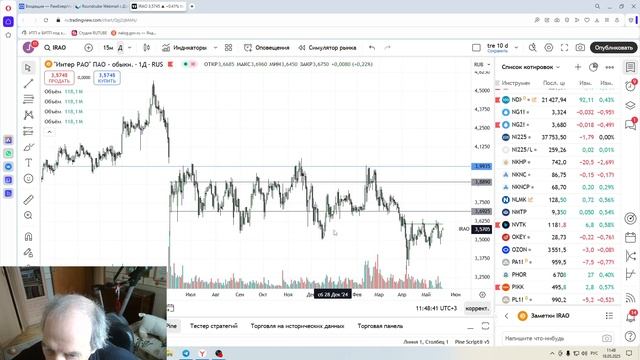Screen dimensions: 640x360
Task: Open the Fibonacci and Gann tools
Action: click(28, 99)
